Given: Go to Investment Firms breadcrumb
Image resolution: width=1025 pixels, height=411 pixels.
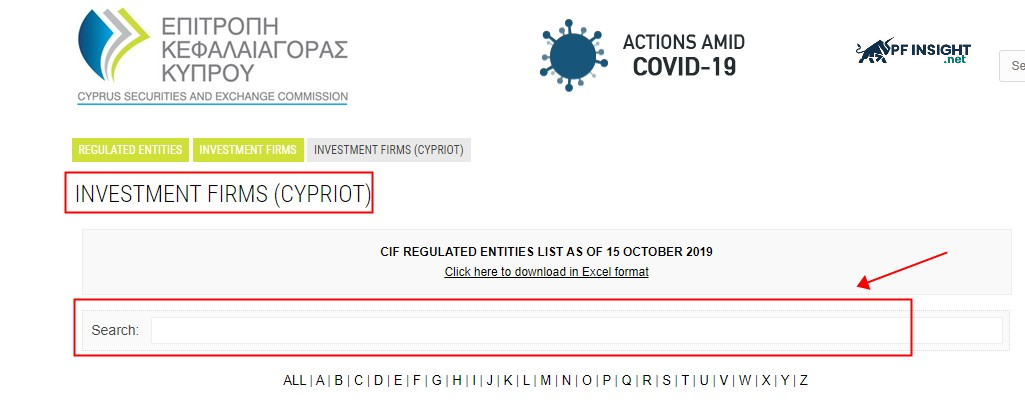Looking at the screenshot, I should (248, 150).
